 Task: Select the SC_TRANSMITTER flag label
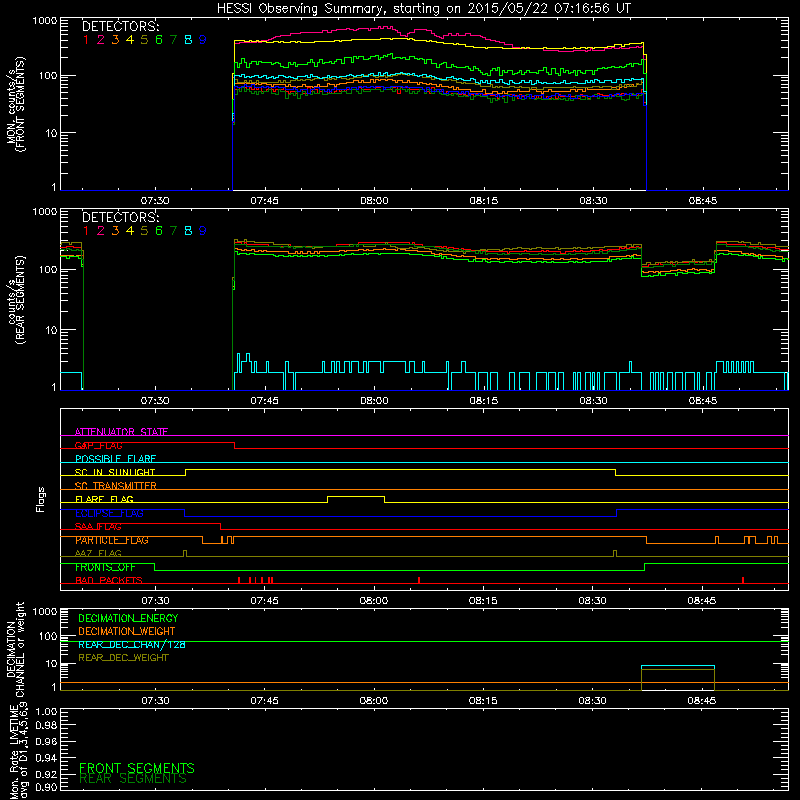click(x=115, y=486)
